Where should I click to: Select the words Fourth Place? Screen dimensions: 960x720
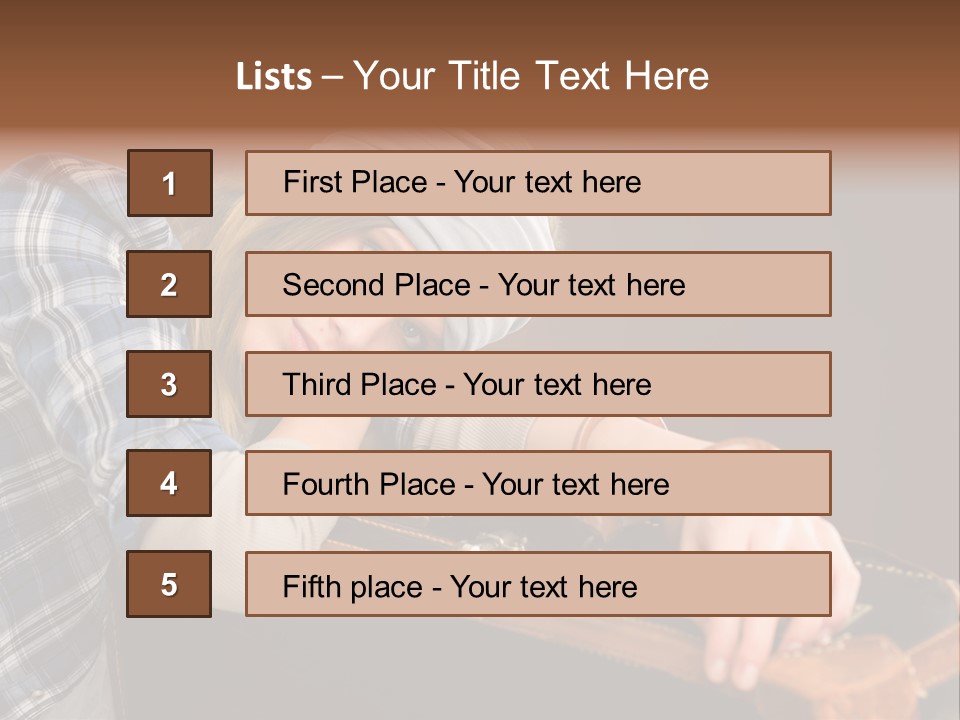(369, 484)
